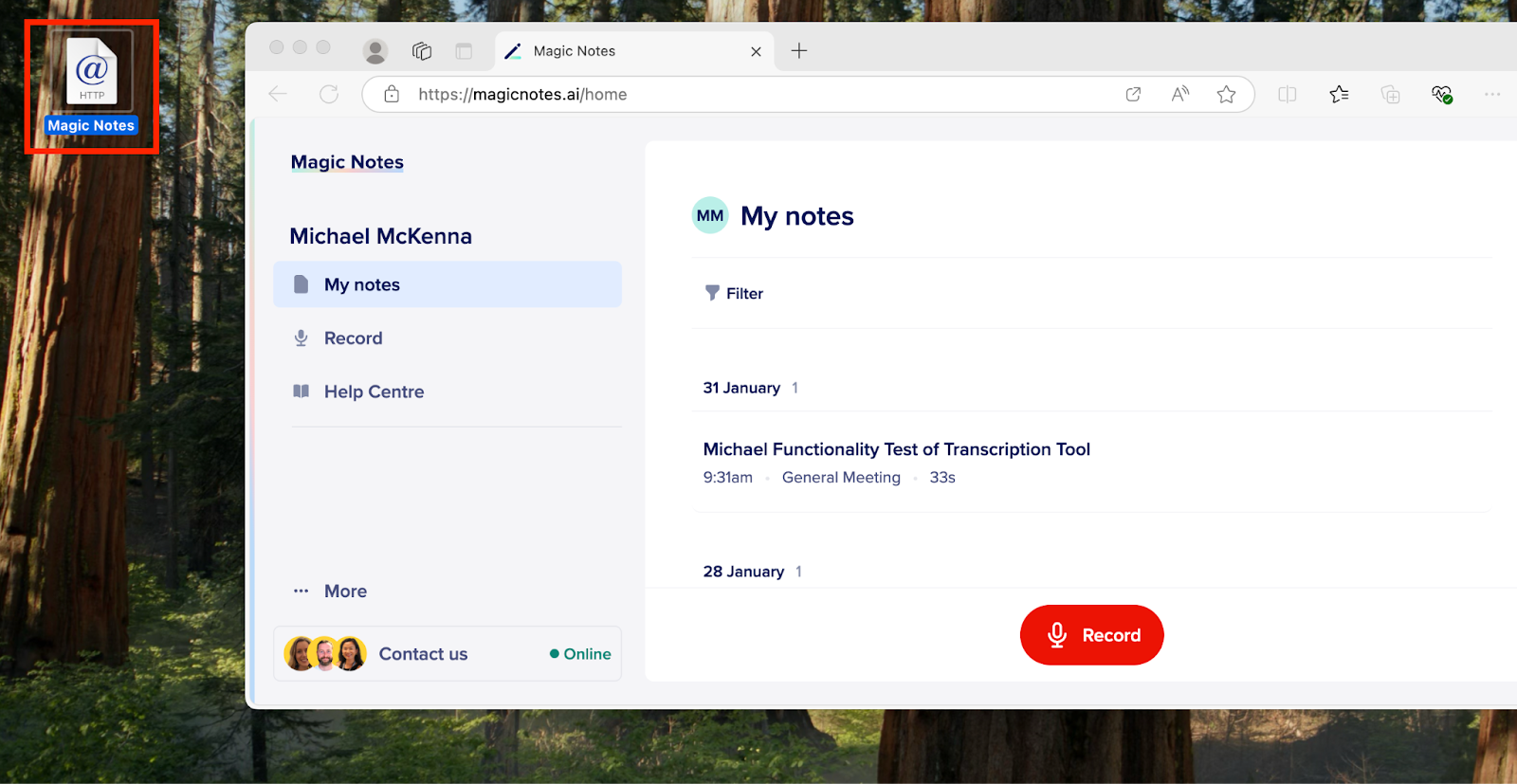This screenshot has width=1517, height=784.
Task: Click the Filter funnel icon
Action: [711, 293]
